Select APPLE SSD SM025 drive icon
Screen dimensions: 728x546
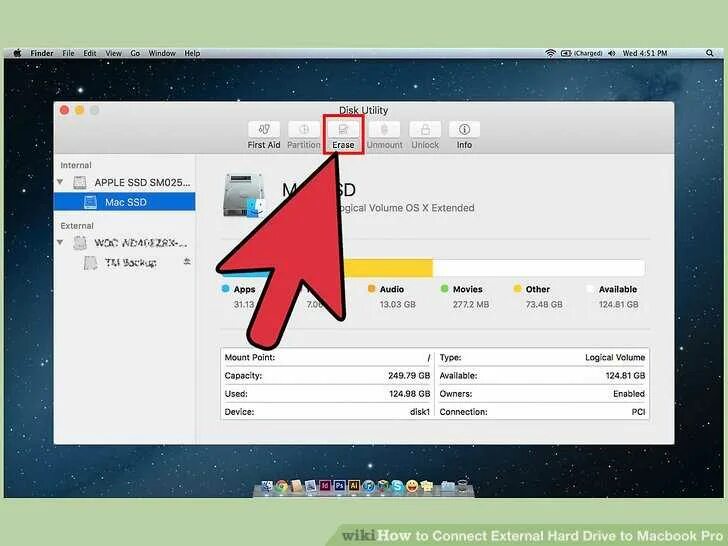[80, 182]
